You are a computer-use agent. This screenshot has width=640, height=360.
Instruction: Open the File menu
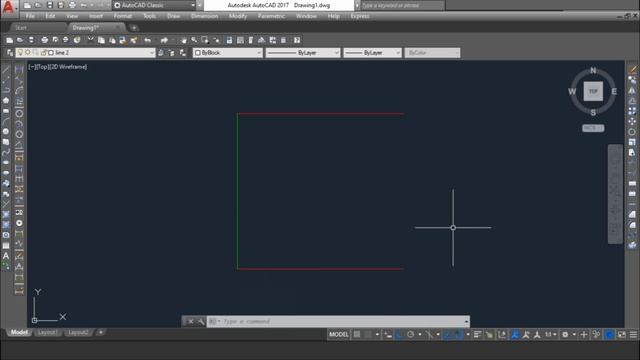30,16
